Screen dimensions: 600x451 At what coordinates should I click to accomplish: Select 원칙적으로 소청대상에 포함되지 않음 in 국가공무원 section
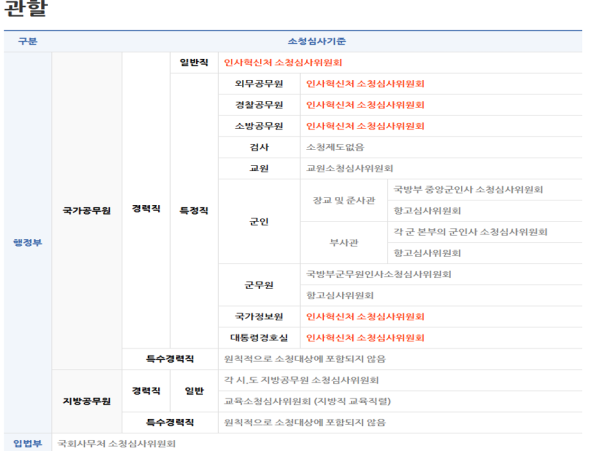pyautogui.click(x=305, y=359)
